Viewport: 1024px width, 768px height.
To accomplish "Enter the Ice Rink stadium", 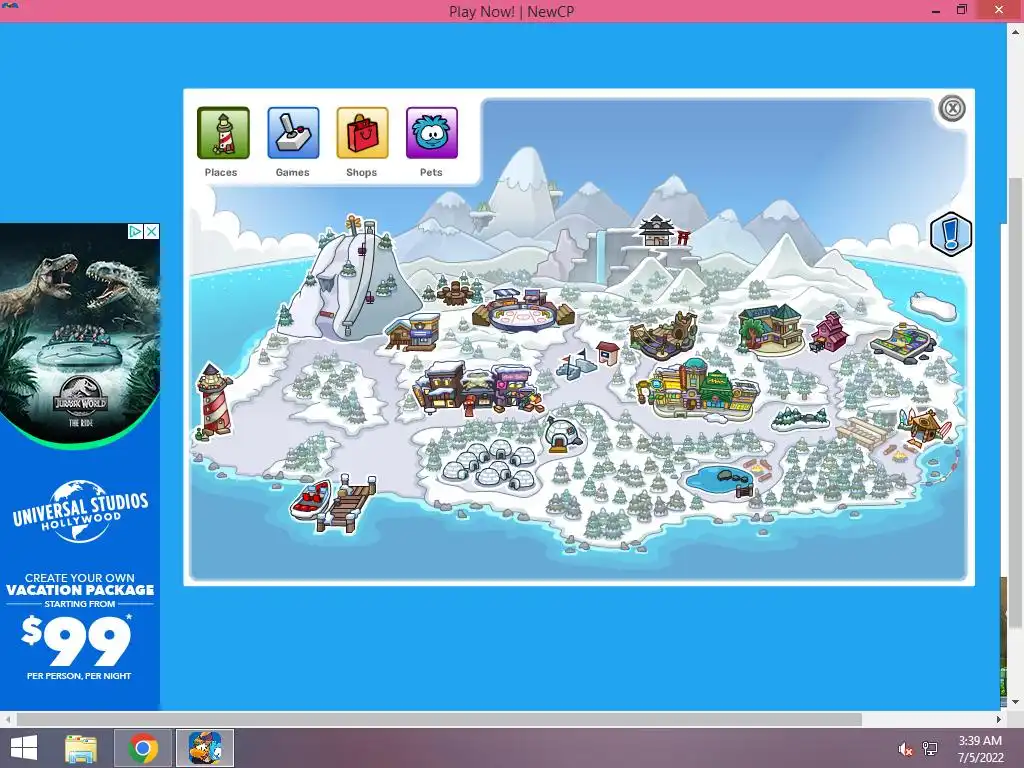I will pos(522,310).
